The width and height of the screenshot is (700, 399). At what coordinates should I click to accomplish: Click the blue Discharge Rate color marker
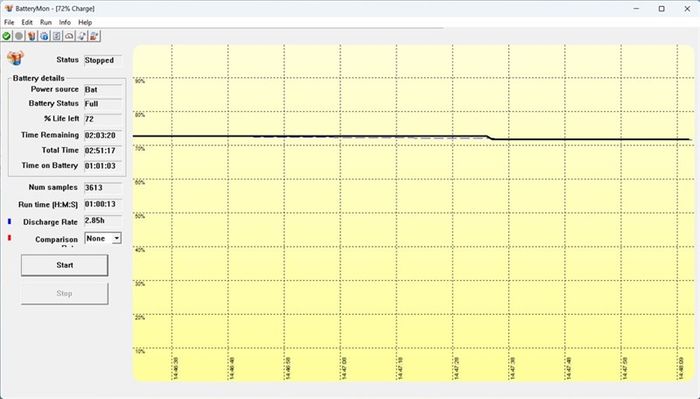pos(9,221)
